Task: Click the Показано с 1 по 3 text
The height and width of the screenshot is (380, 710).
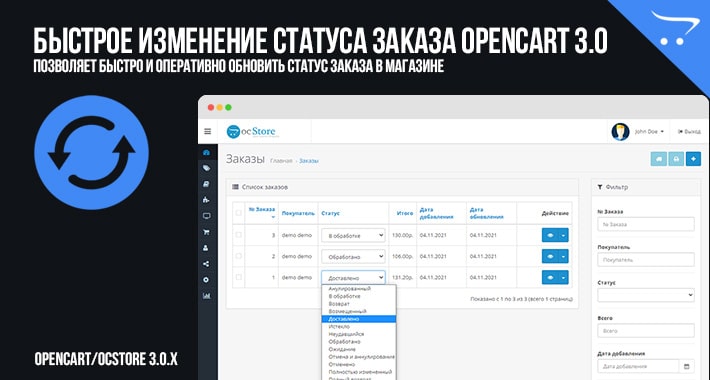Action: coord(522,299)
